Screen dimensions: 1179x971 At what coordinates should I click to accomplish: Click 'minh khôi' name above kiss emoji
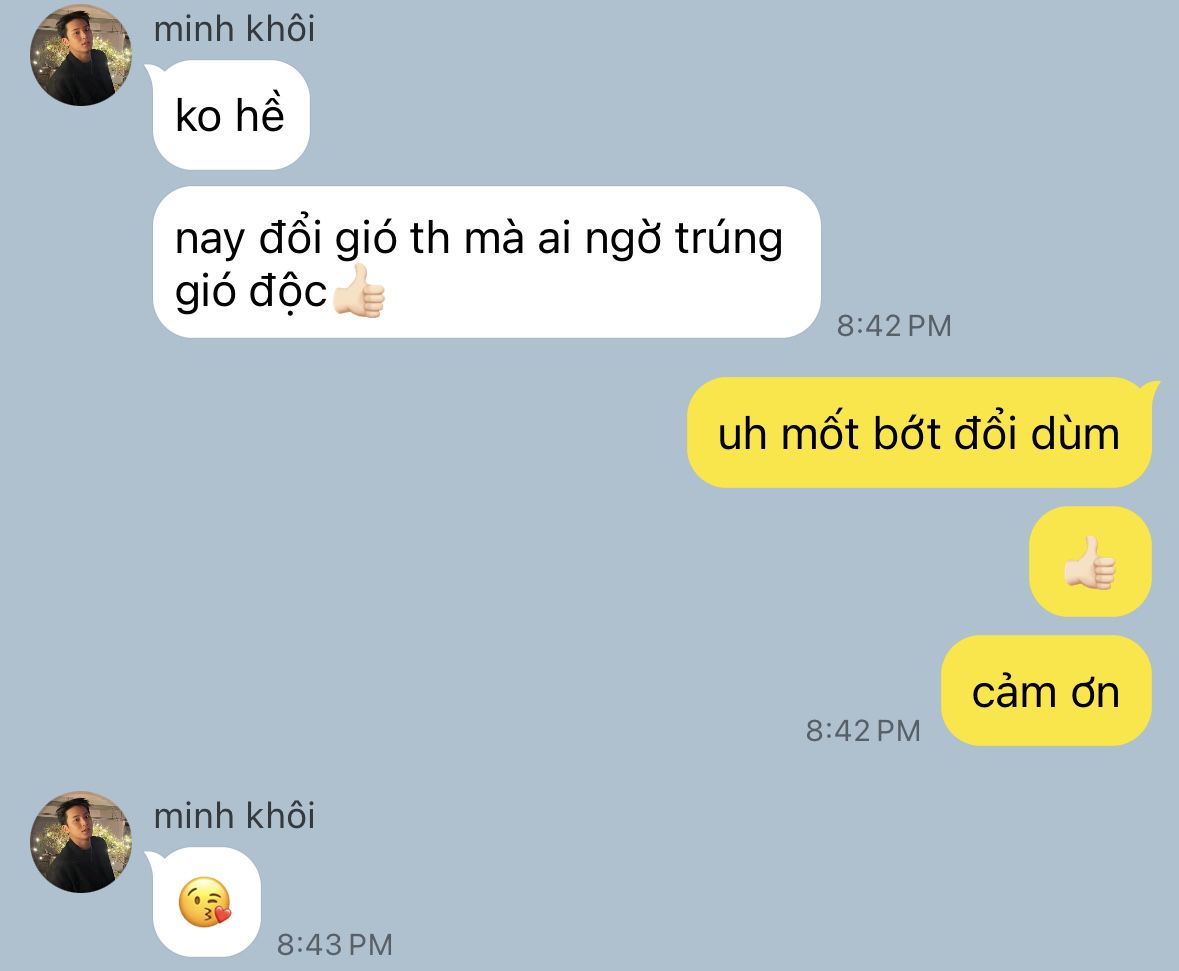[x=234, y=816]
